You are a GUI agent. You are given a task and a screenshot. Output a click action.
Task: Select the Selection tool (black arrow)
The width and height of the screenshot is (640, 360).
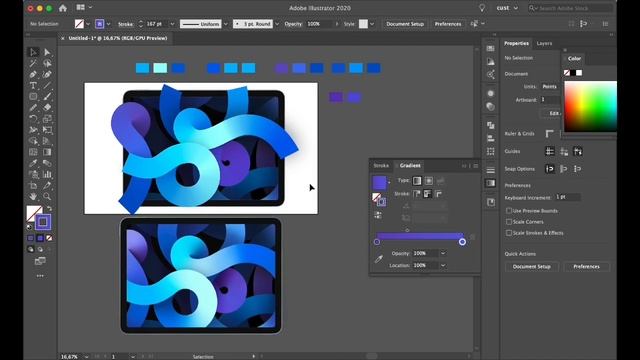click(33, 52)
